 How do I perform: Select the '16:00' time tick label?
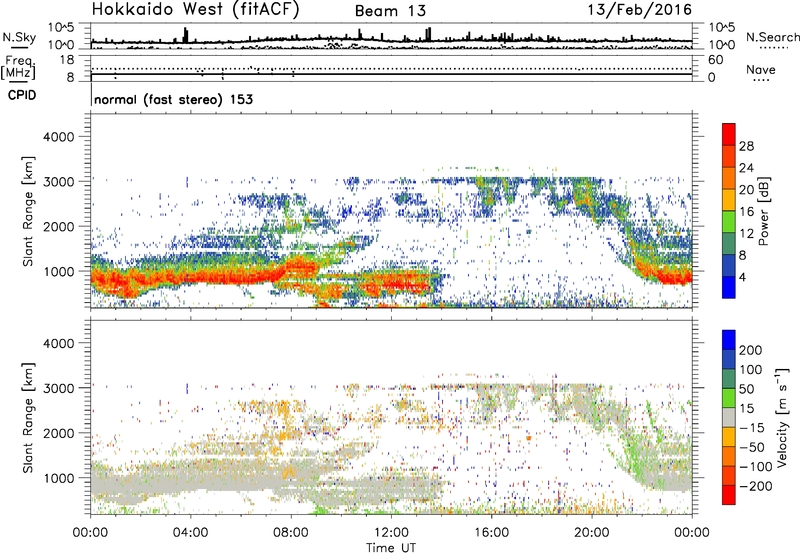(491, 533)
